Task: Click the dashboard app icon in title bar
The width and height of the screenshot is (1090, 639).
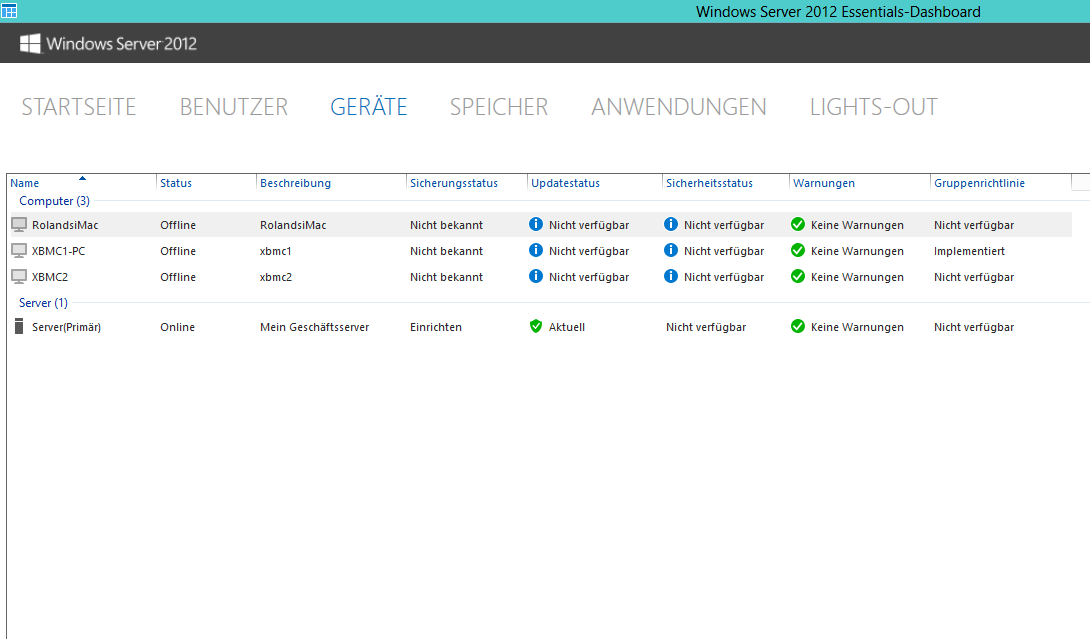Action: pyautogui.click(x=9, y=11)
